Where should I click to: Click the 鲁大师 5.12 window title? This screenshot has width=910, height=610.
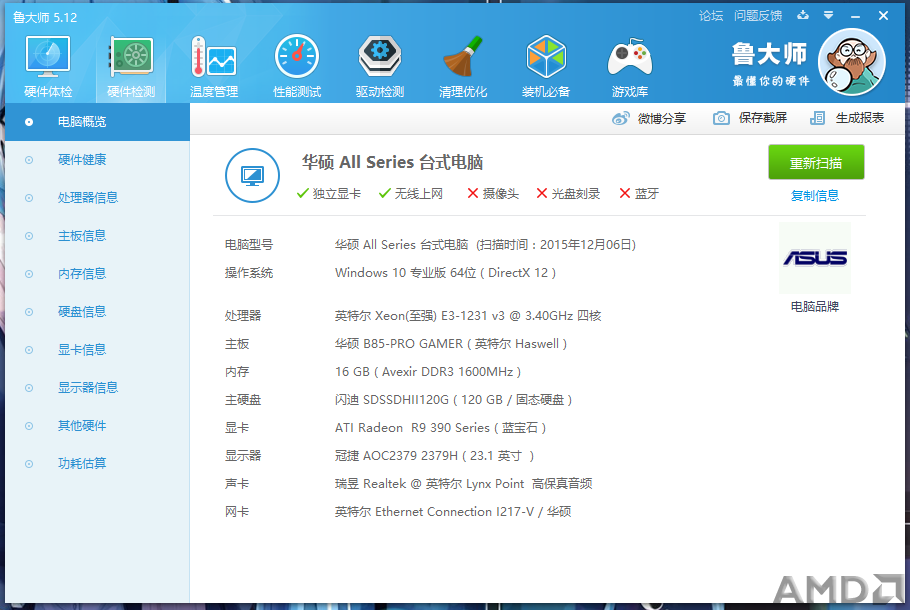(45, 17)
